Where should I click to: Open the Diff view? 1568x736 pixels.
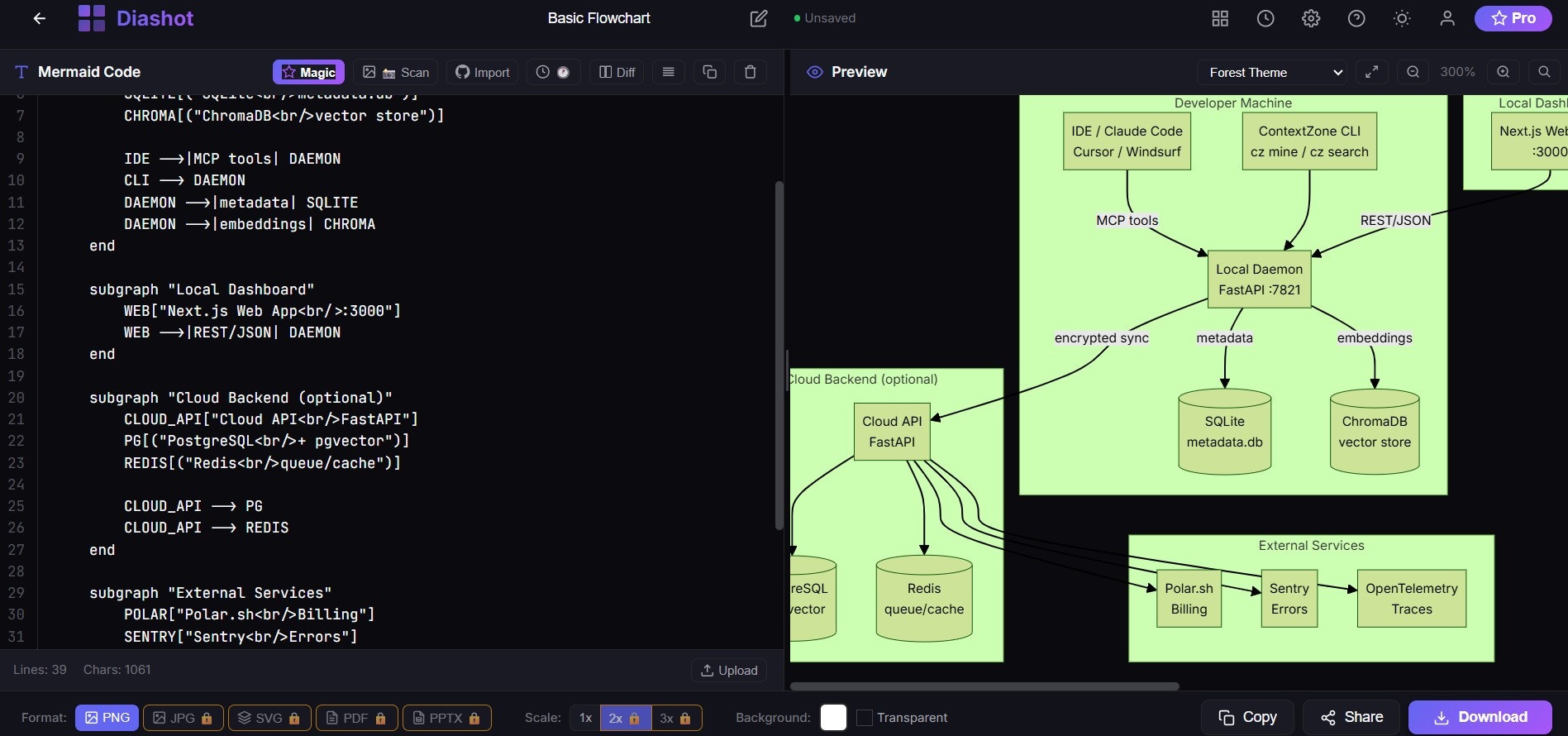(x=617, y=72)
